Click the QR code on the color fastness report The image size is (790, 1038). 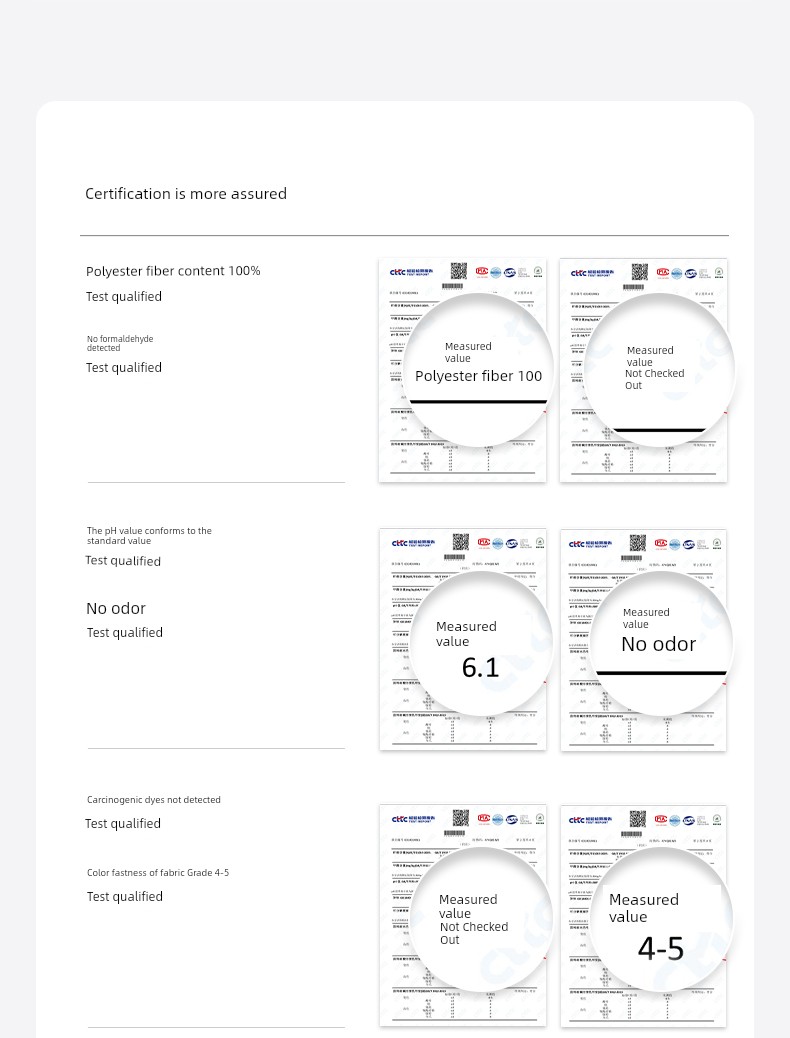[638, 818]
